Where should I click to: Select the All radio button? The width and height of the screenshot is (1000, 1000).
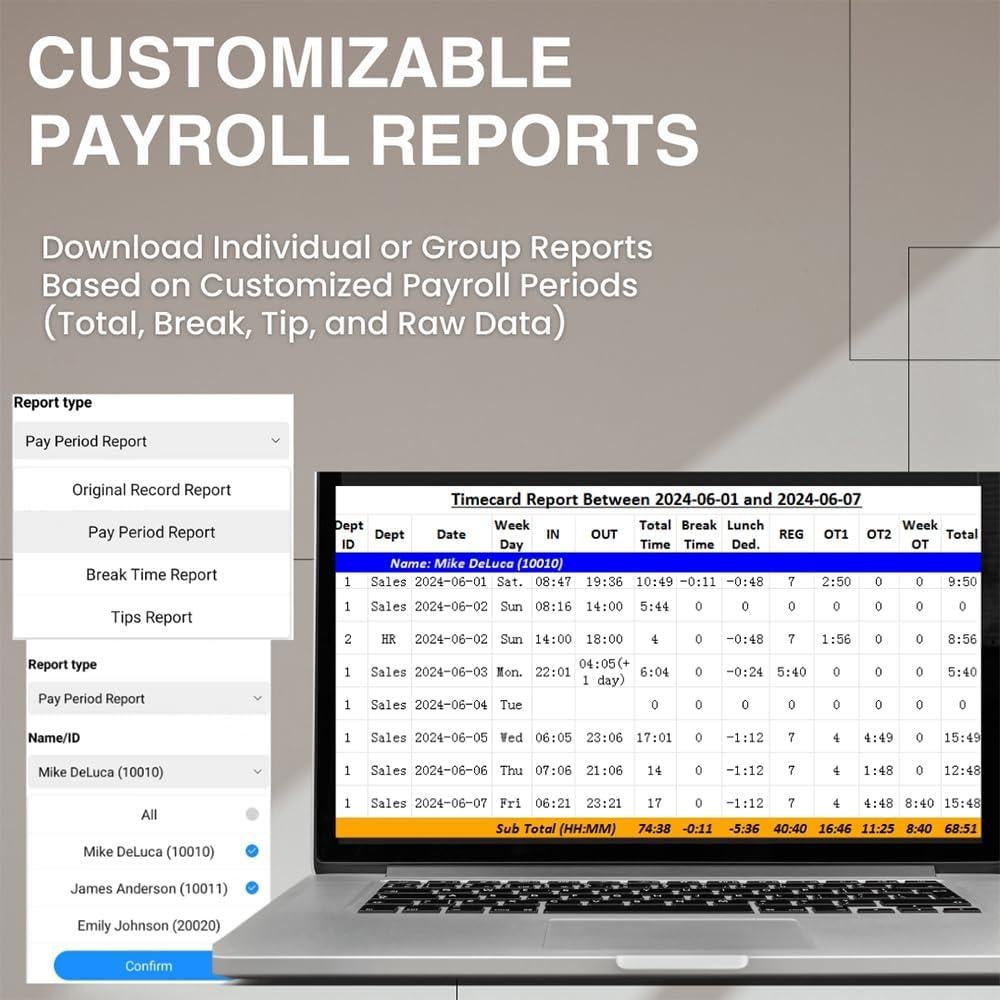click(x=252, y=815)
